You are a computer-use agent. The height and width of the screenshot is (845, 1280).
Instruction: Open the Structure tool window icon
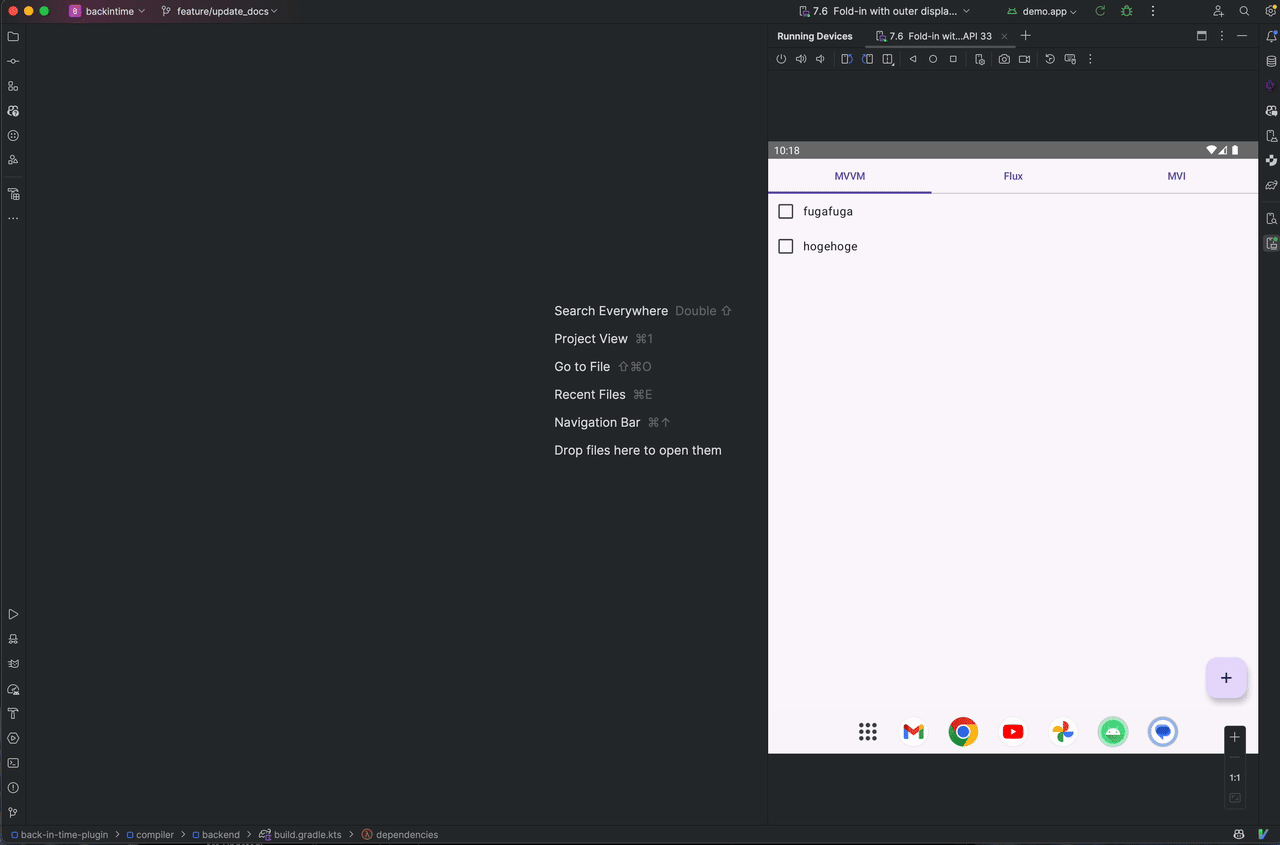tap(13, 86)
